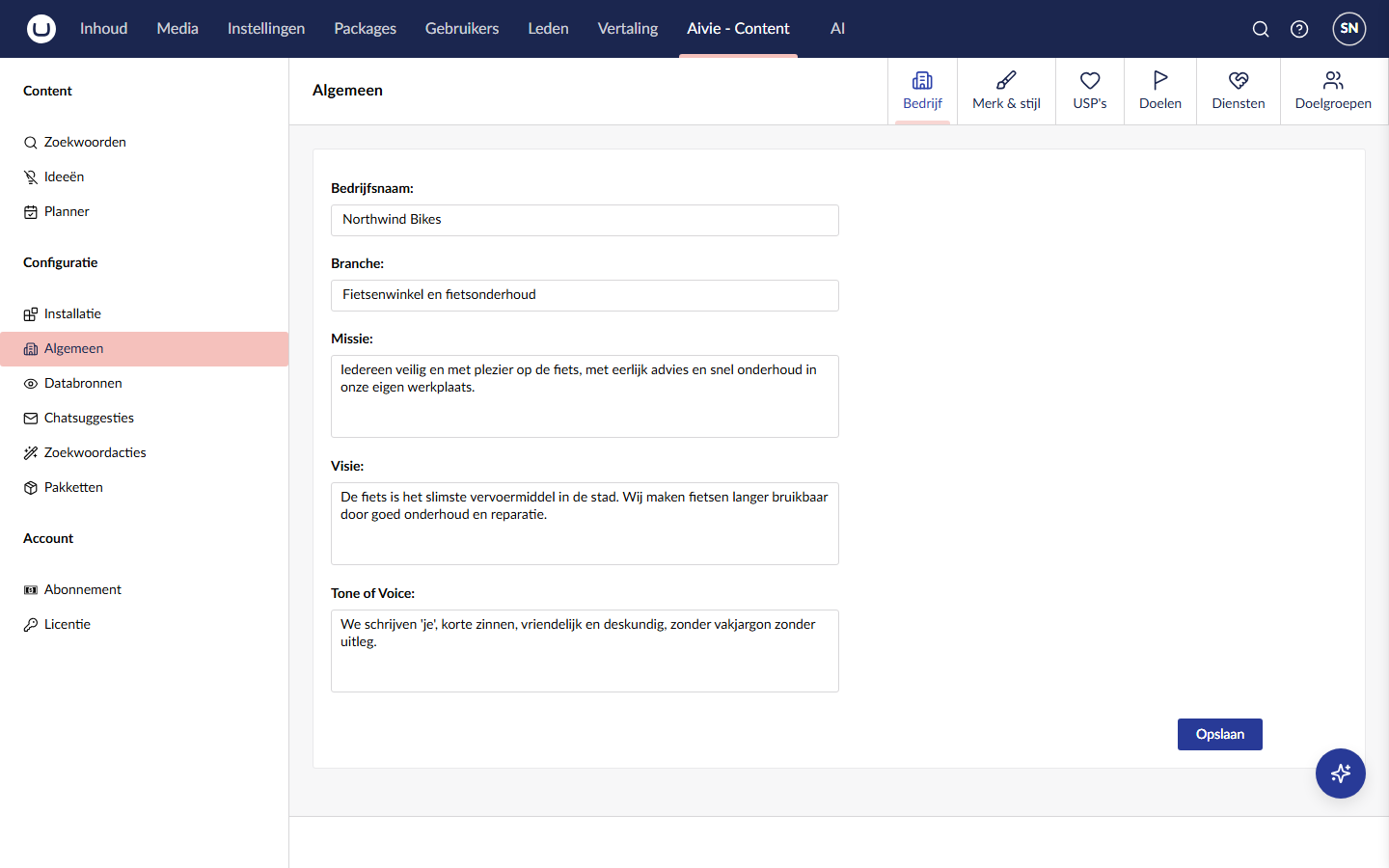Viewport: 1389px width, 868px height.
Task: Open the SN user avatar menu
Action: (1349, 29)
